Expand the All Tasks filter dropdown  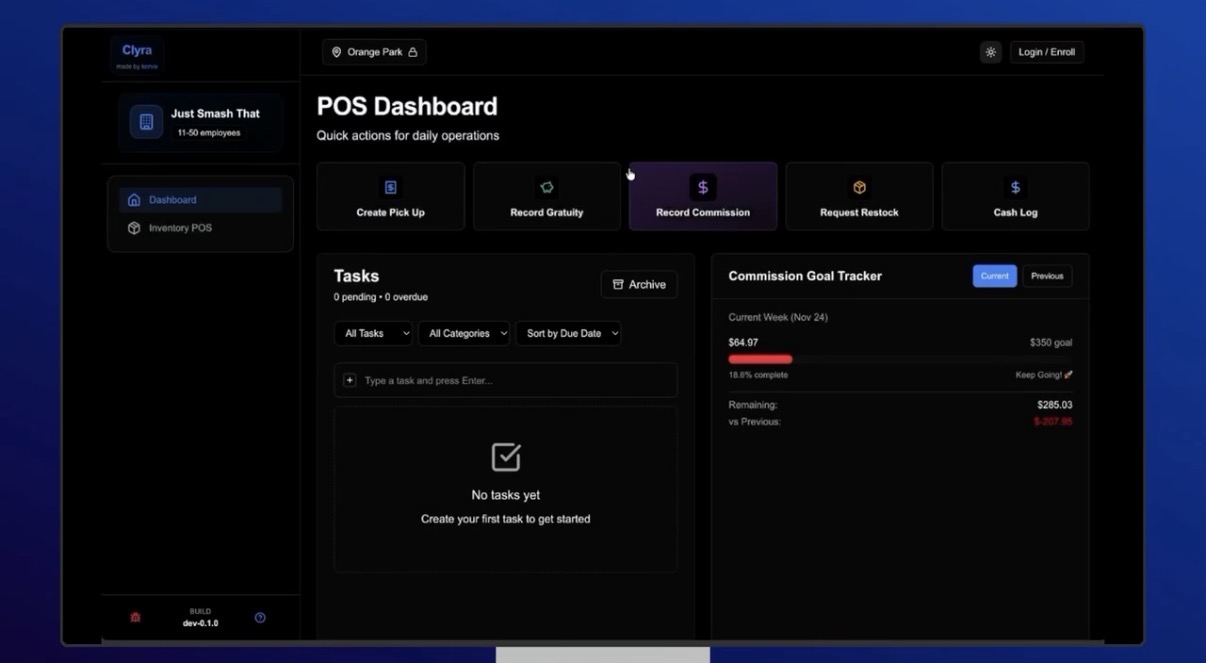tap(373, 333)
